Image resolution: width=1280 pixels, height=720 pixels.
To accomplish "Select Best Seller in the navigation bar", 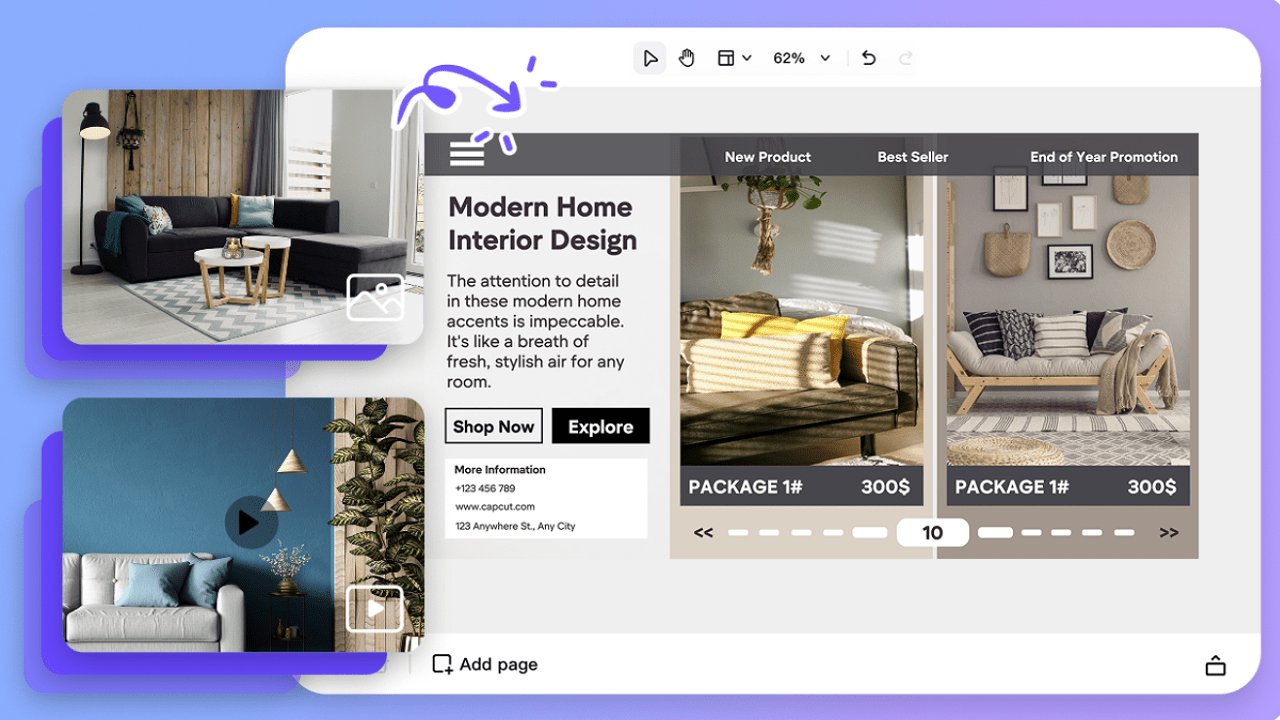I will [912, 157].
